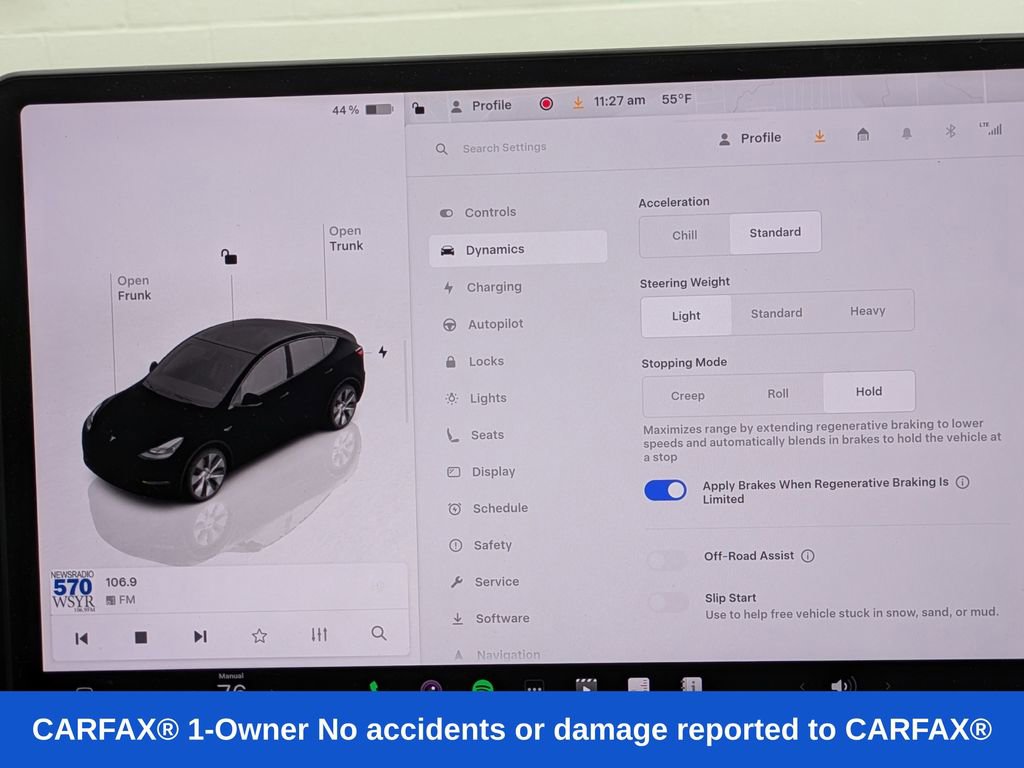Open the Software menu

click(x=502, y=618)
